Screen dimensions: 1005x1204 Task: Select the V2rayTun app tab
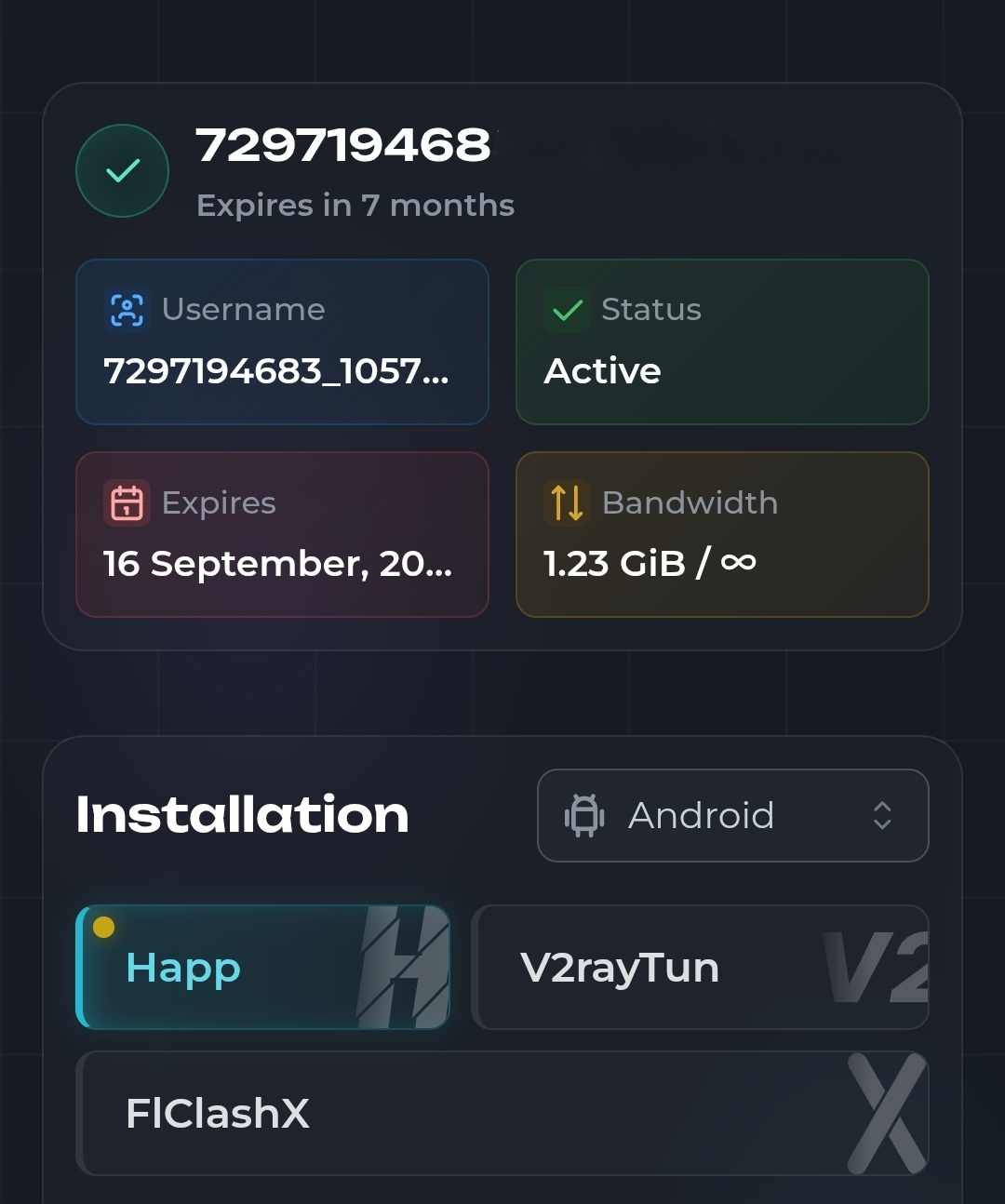pyautogui.click(x=701, y=968)
